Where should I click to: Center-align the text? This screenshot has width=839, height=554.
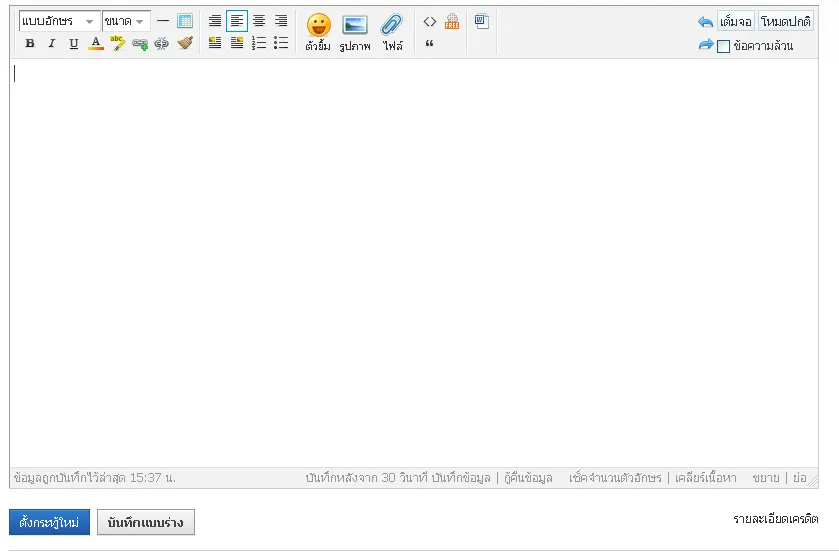tap(259, 21)
